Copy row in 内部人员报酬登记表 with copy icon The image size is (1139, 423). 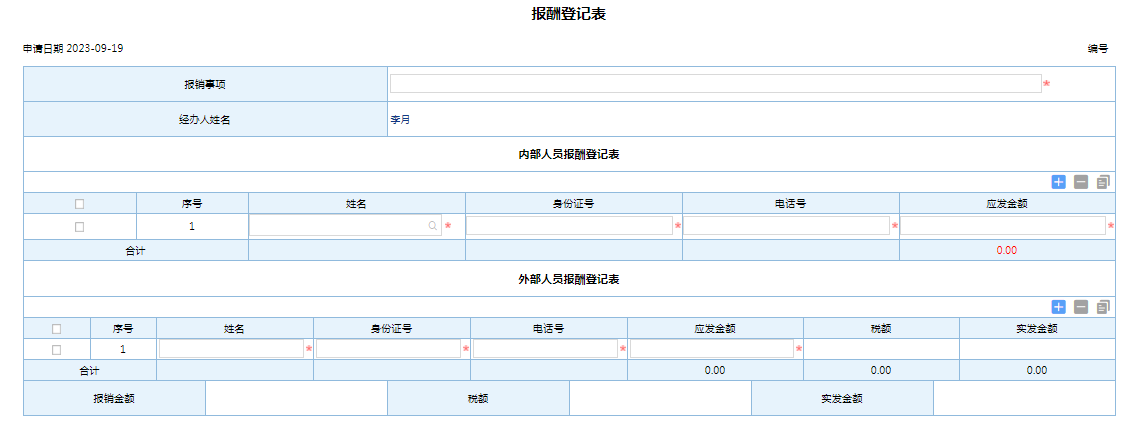[1103, 182]
